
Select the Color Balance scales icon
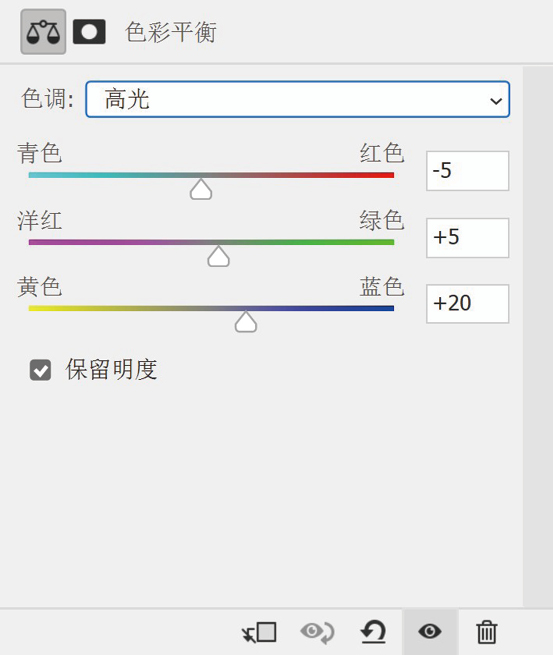43,32
